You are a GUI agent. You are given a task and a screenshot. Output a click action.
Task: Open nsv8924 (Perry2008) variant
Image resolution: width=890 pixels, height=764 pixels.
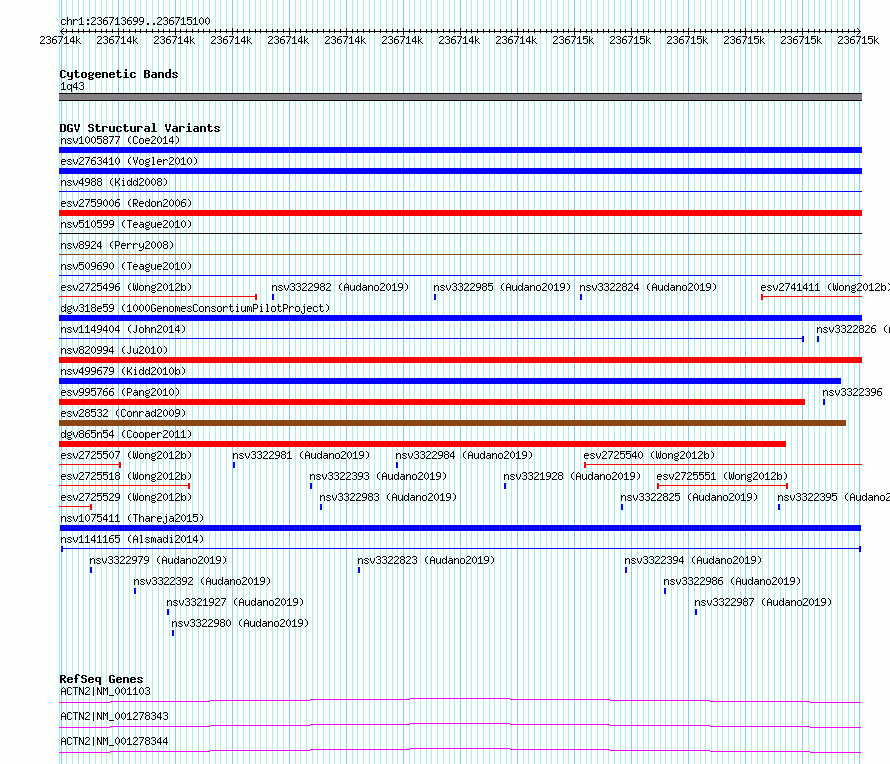coord(117,245)
